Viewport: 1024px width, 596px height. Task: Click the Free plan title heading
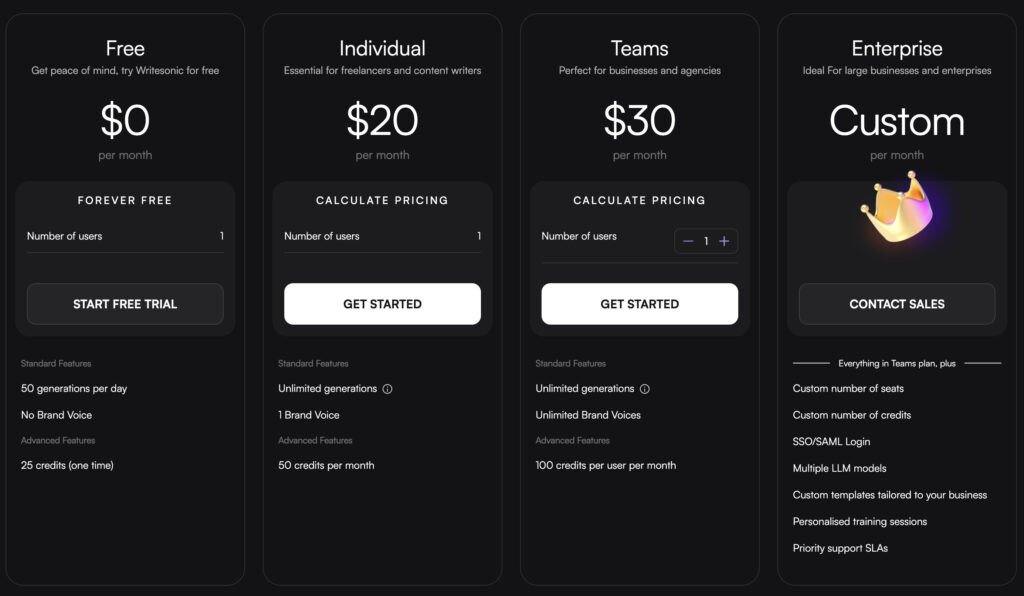(124, 48)
